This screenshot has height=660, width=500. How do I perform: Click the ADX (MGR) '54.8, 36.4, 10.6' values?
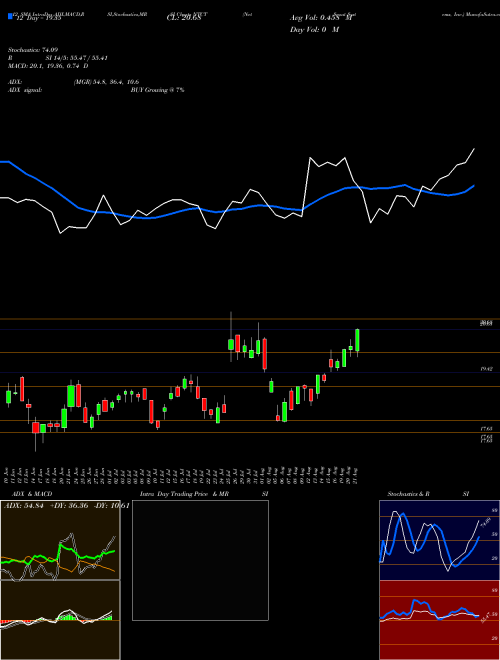[106, 82]
